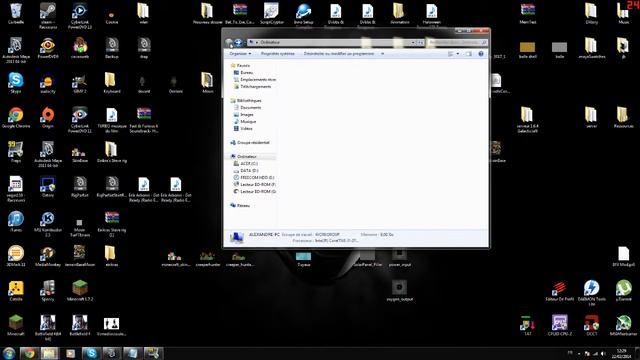Open Skype from the taskbar
Screen dimensions: 640x360
(91, 353)
